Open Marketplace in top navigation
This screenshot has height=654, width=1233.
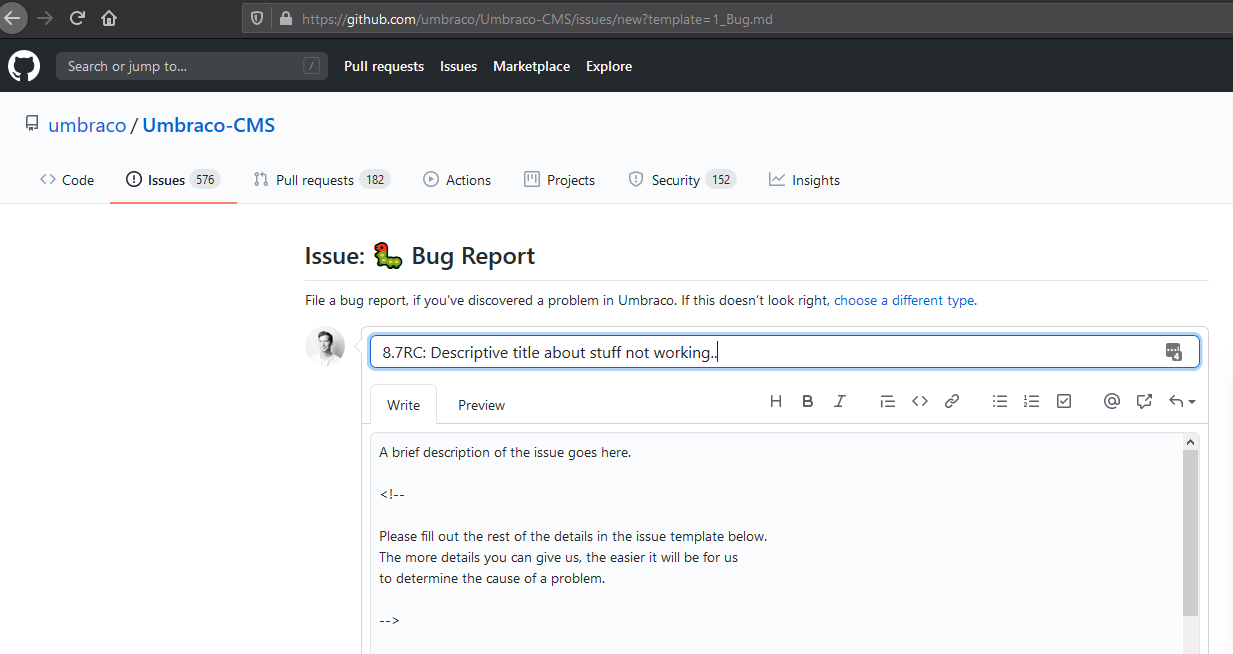point(531,66)
